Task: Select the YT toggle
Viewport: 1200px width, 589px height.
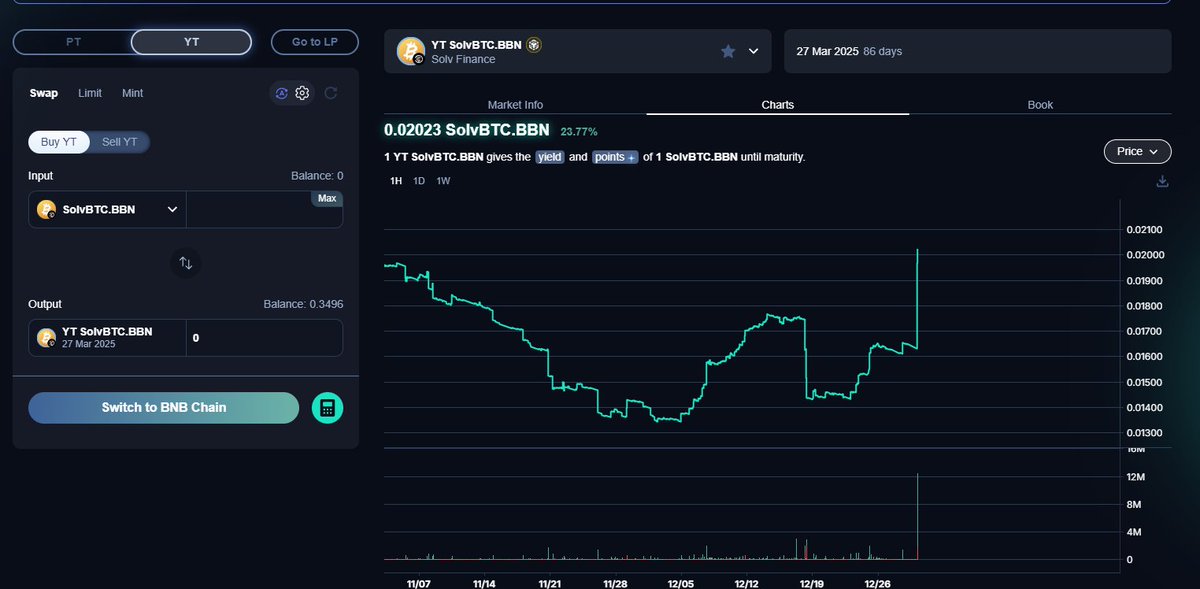Action: 191,42
